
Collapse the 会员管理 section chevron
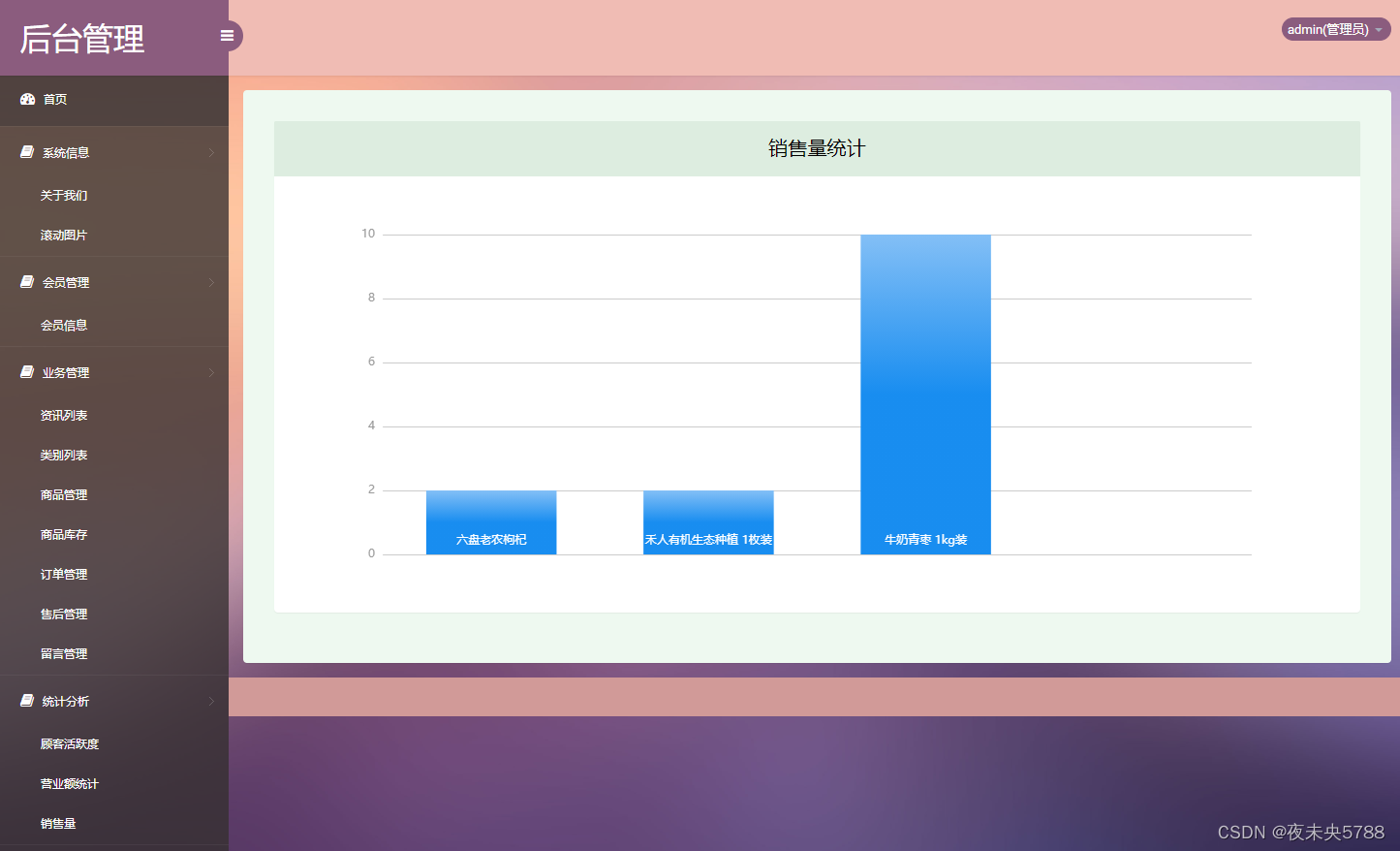pos(211,282)
